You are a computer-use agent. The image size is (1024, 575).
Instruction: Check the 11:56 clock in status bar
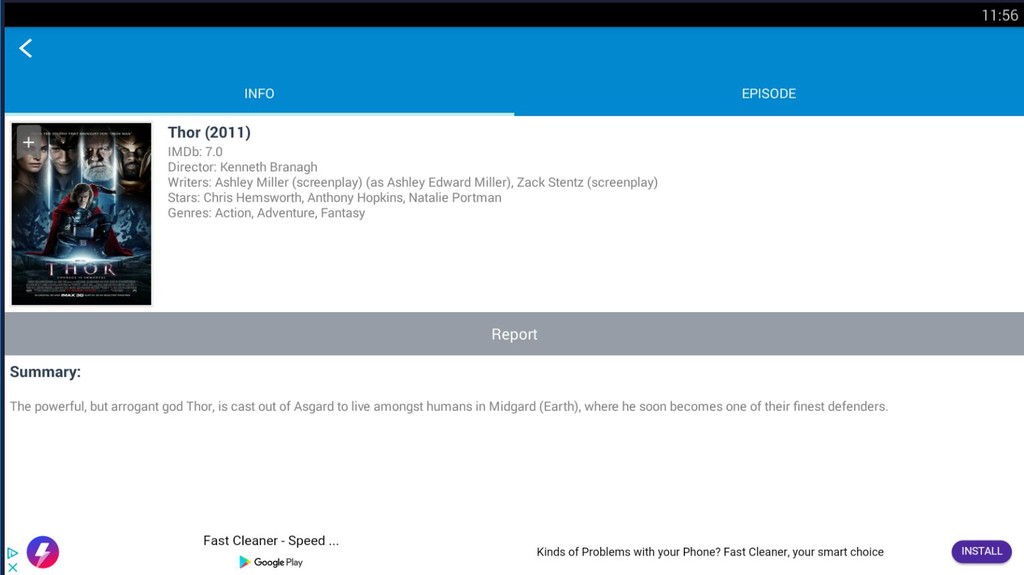[x=1000, y=15]
